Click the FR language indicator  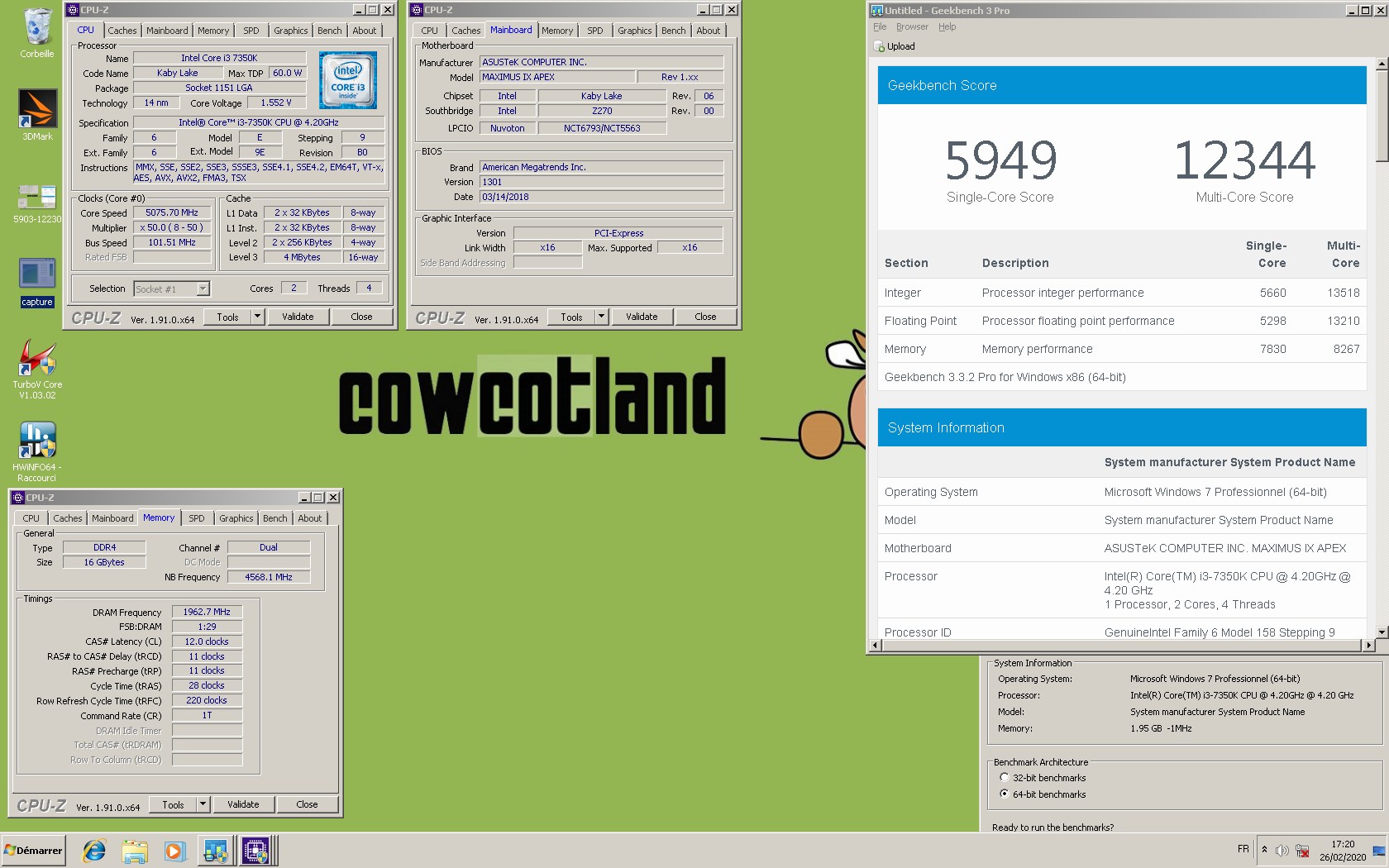1243,849
